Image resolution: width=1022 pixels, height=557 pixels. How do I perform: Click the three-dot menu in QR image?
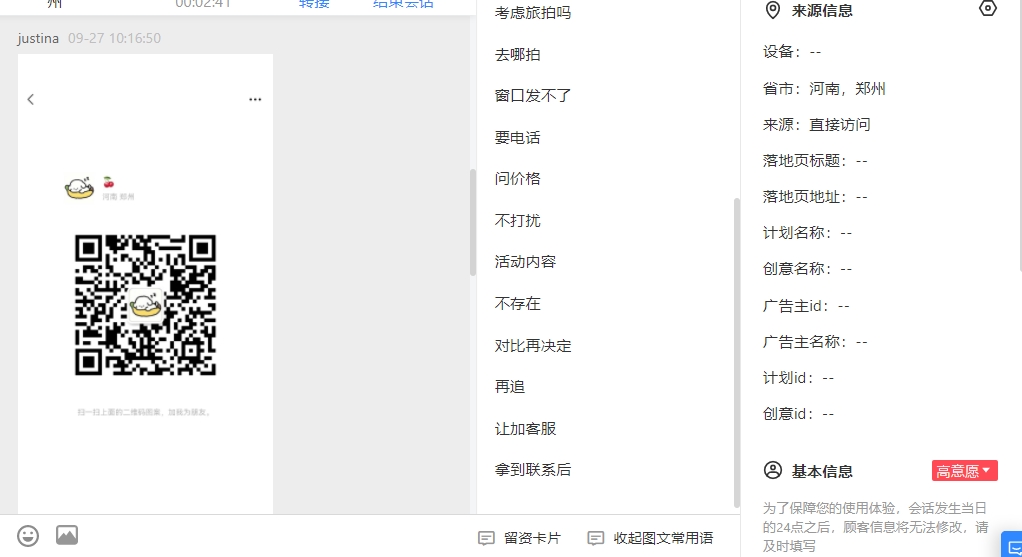coord(255,99)
